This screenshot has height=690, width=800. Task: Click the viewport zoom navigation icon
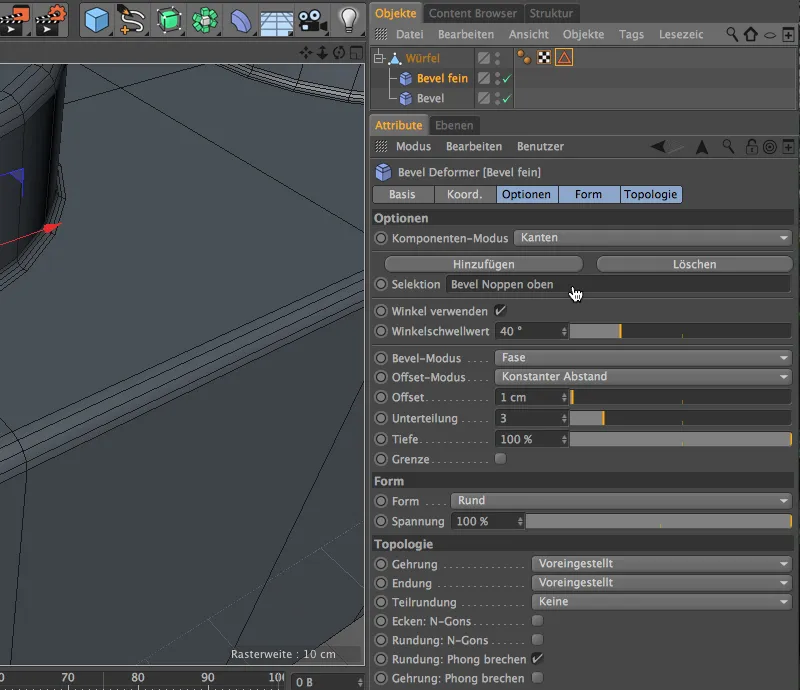[x=322, y=53]
